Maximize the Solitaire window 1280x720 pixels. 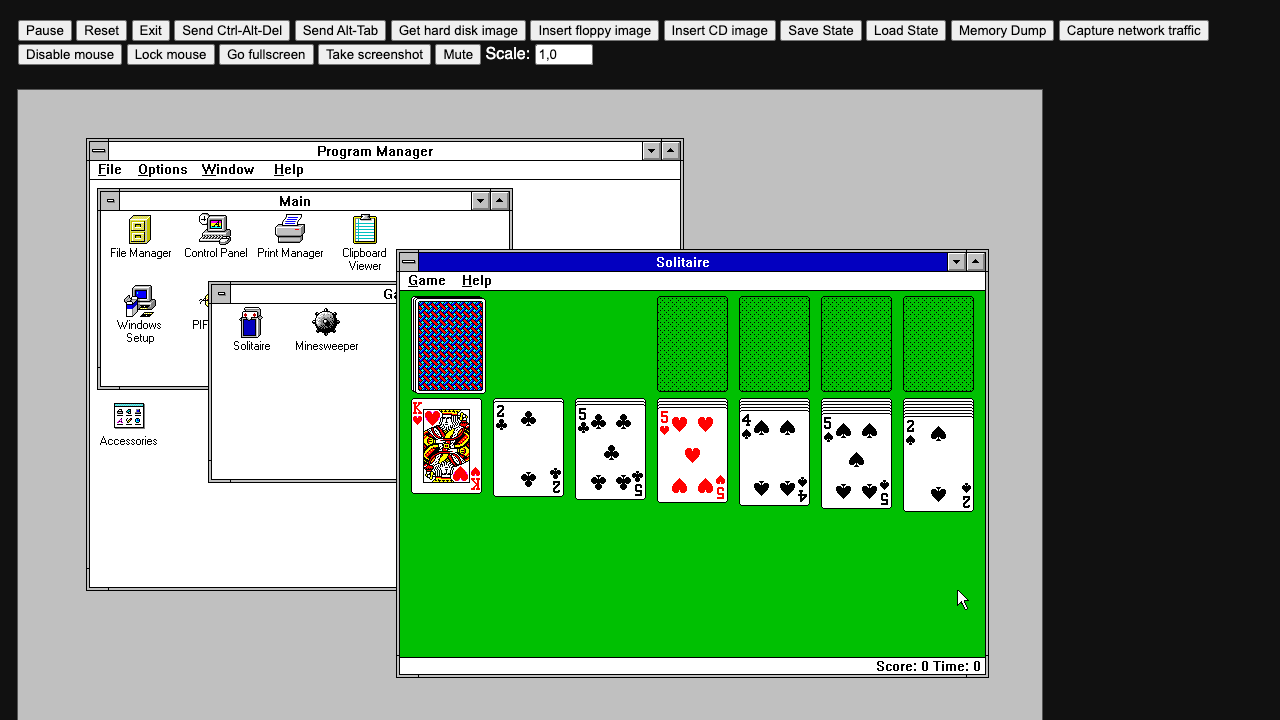click(976, 262)
